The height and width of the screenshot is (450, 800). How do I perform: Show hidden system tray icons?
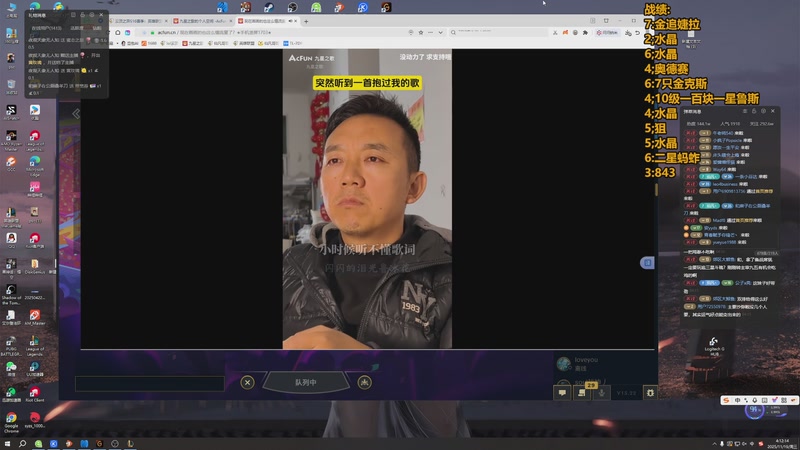tap(714, 444)
